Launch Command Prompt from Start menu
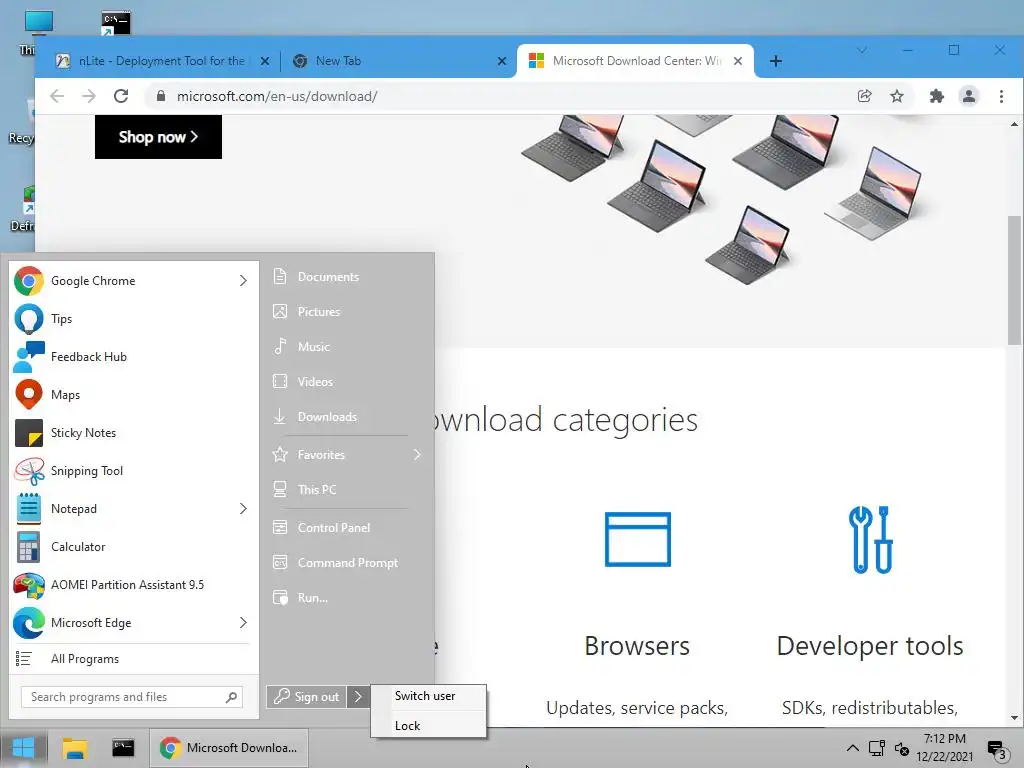 347,562
